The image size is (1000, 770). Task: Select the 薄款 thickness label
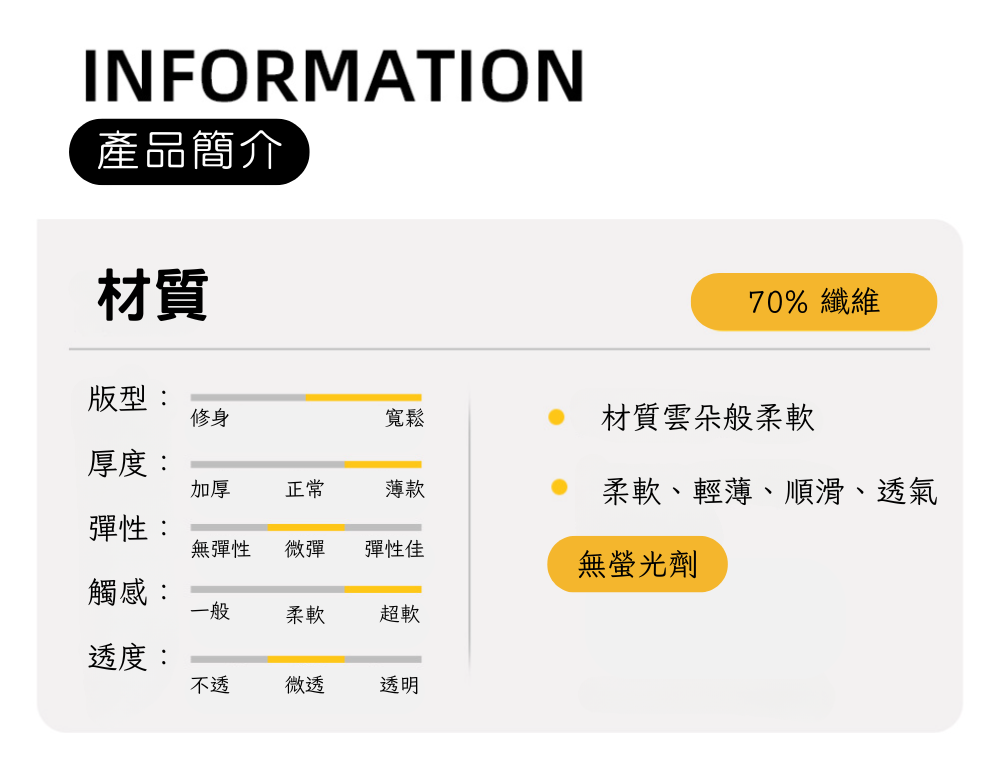point(405,489)
